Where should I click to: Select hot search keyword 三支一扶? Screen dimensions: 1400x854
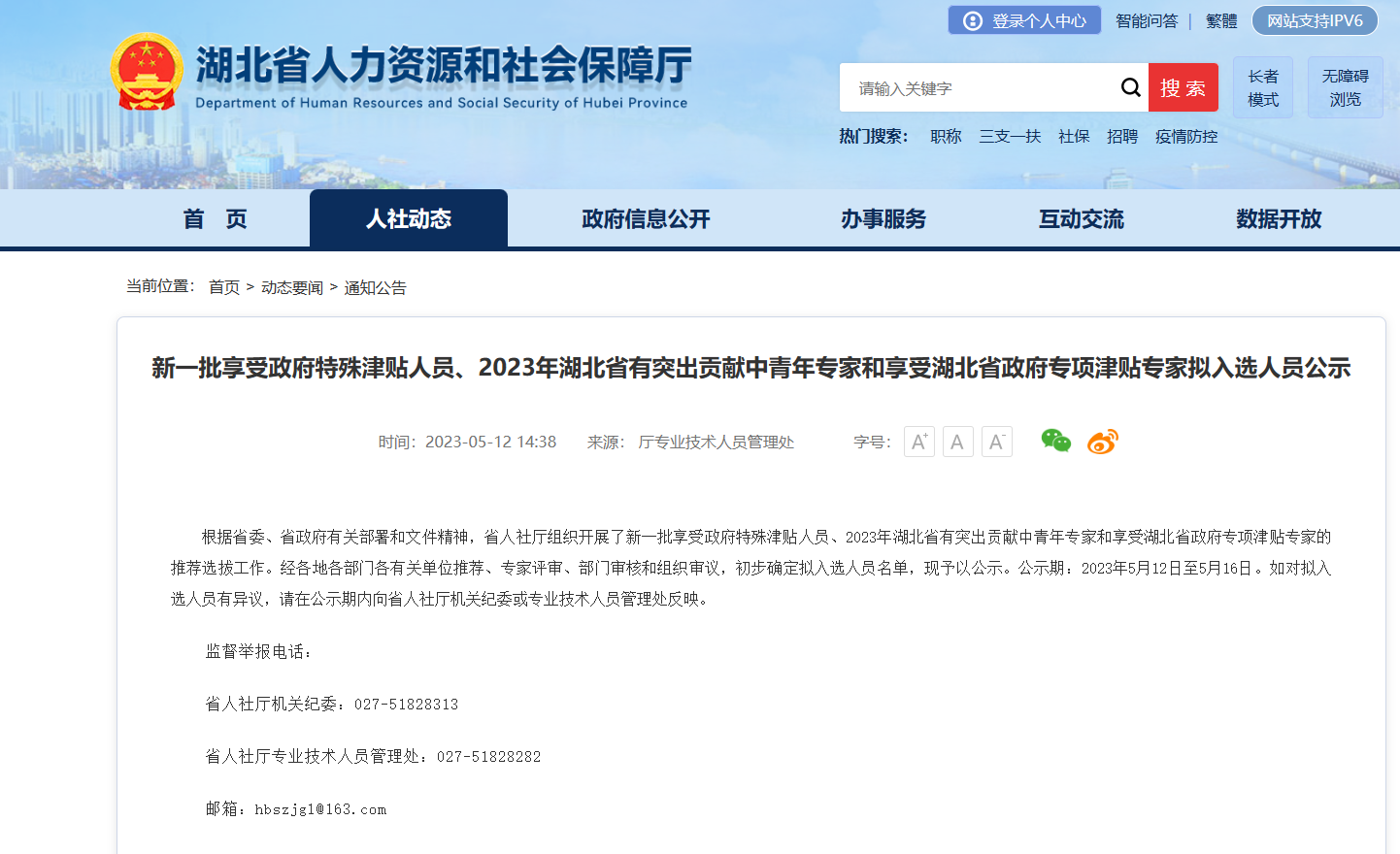1009,137
